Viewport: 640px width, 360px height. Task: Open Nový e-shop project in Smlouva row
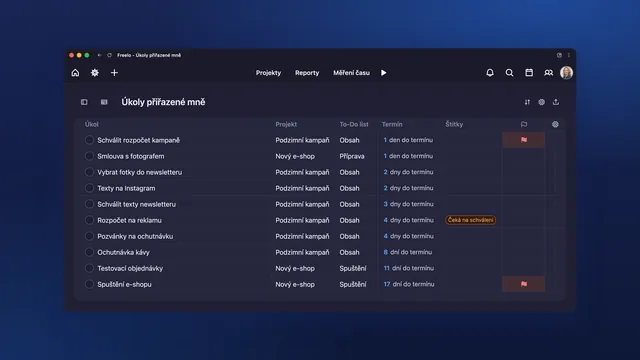click(x=295, y=156)
